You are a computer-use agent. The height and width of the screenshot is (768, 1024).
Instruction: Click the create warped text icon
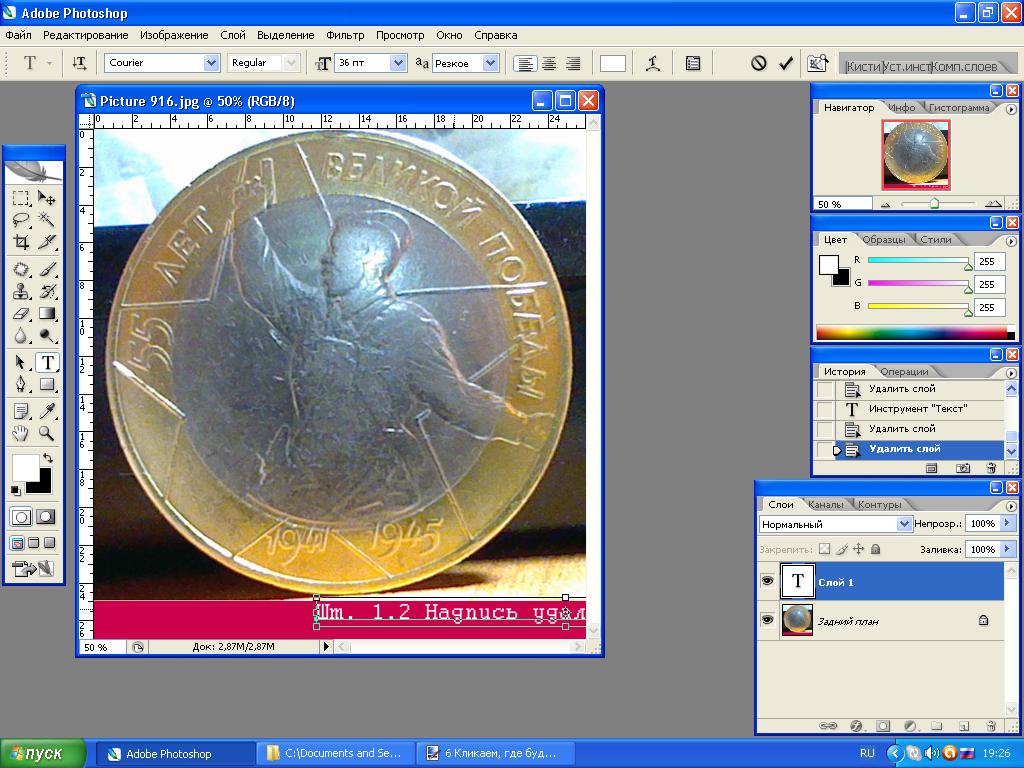653,63
